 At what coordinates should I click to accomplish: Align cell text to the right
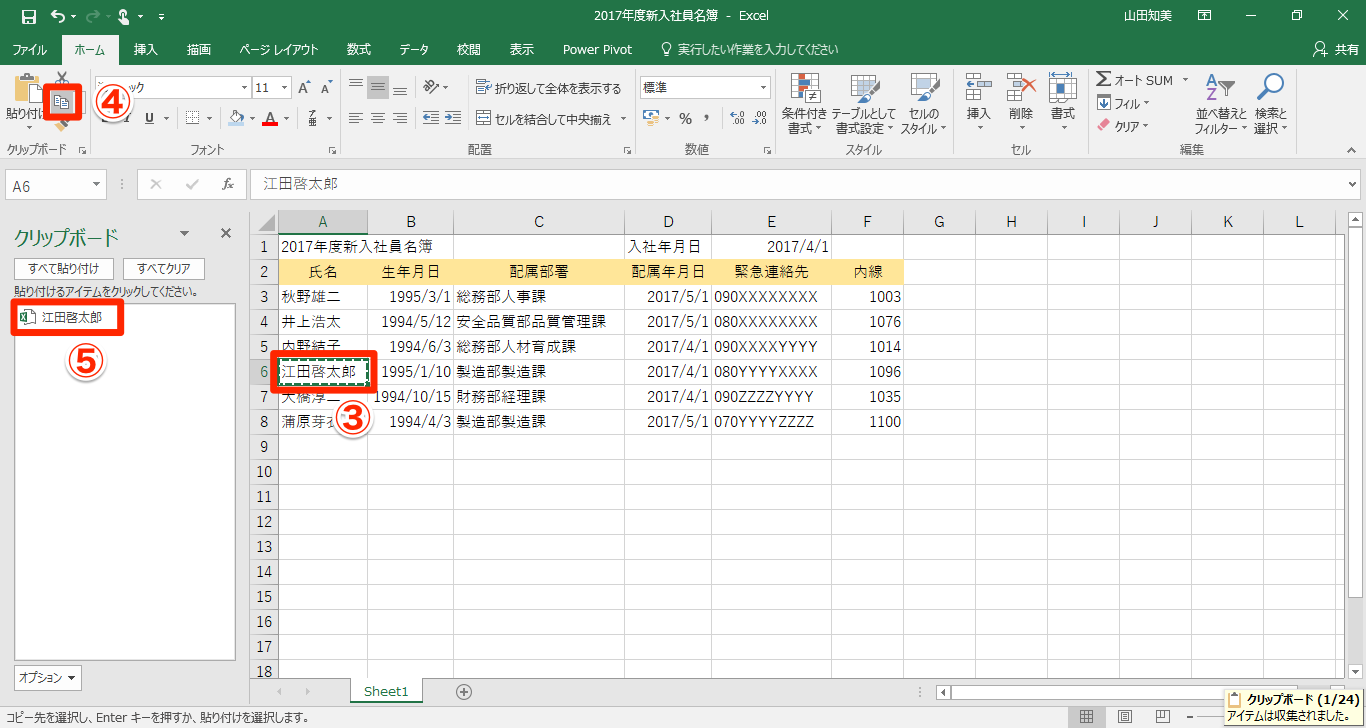coord(400,118)
